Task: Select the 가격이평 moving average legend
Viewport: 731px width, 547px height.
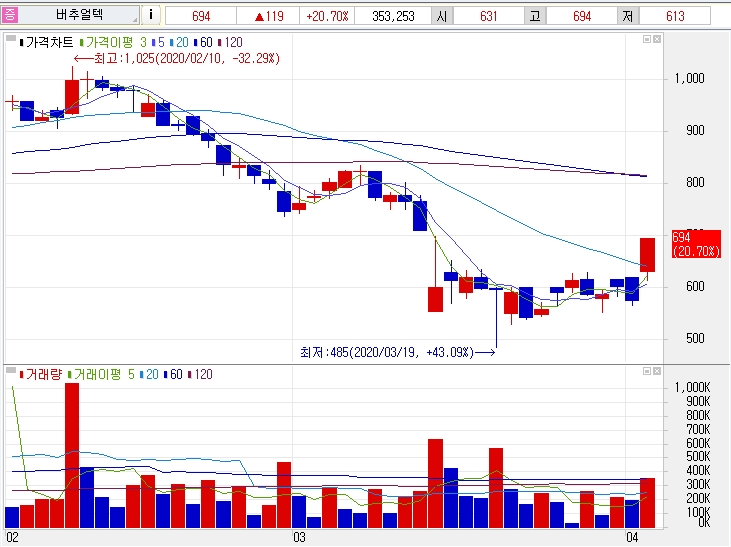Action: [x=107, y=42]
